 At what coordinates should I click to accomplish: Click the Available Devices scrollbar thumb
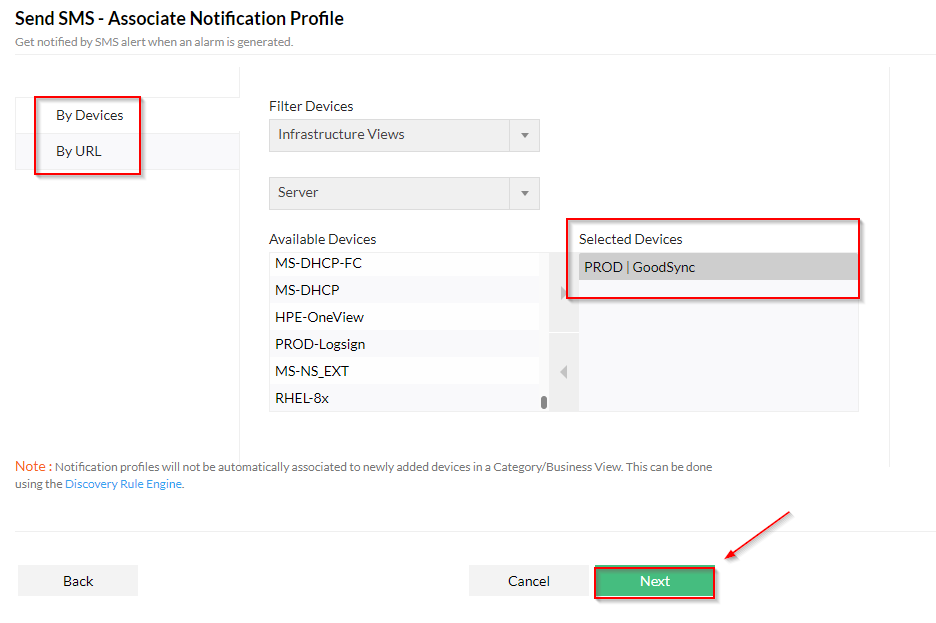point(544,402)
